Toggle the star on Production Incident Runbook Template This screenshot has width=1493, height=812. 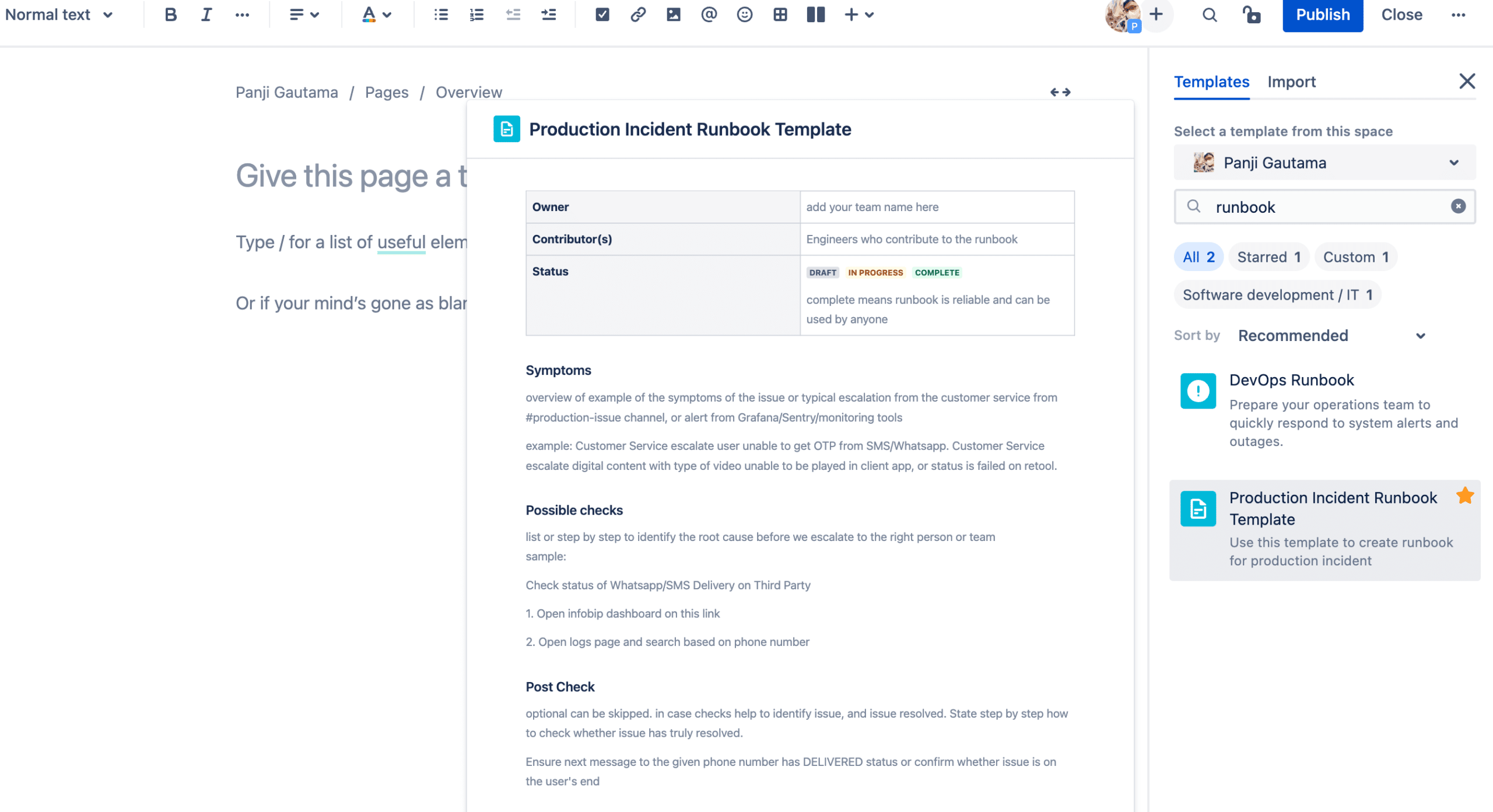pos(1464,495)
